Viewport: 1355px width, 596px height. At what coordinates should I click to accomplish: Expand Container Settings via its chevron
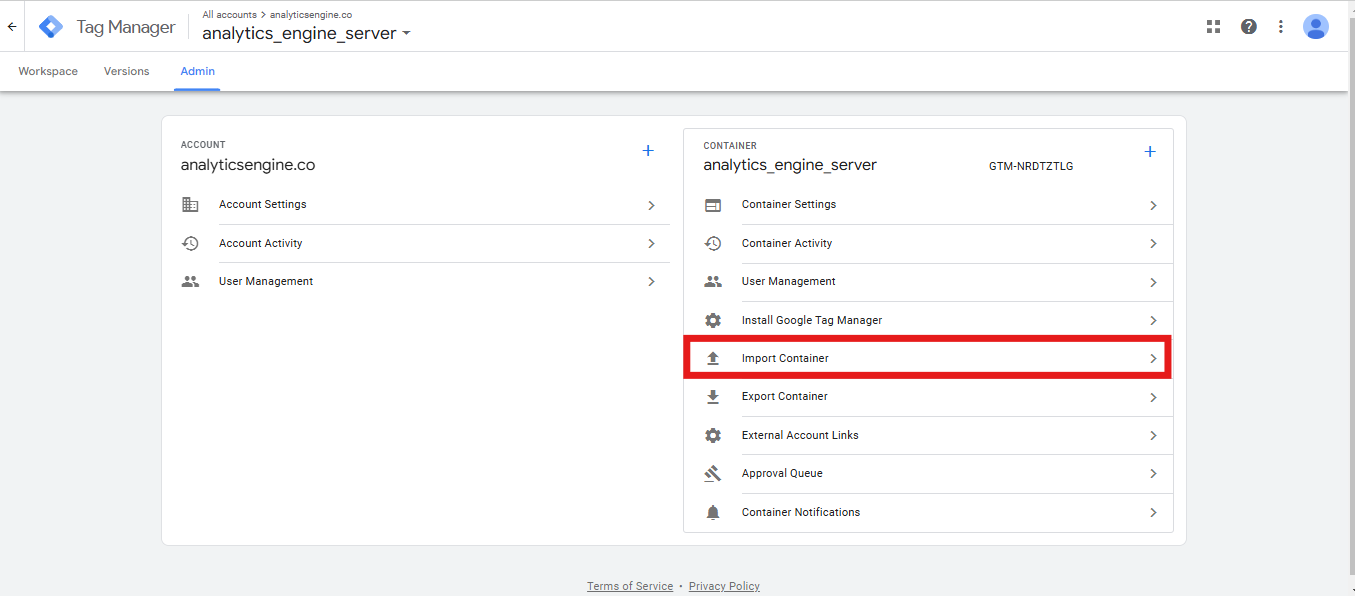1153,205
